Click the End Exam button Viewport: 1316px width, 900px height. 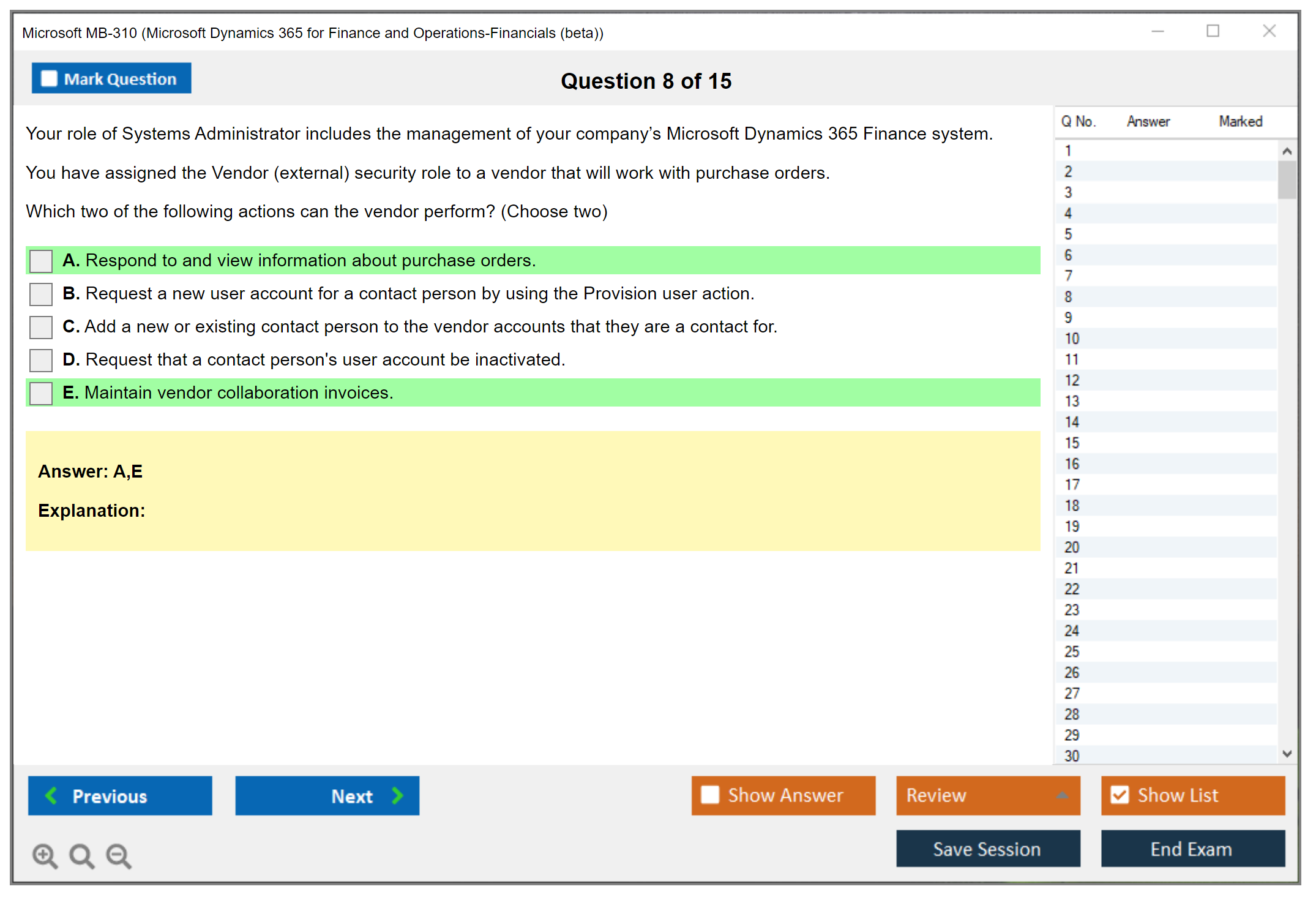pos(1192,849)
